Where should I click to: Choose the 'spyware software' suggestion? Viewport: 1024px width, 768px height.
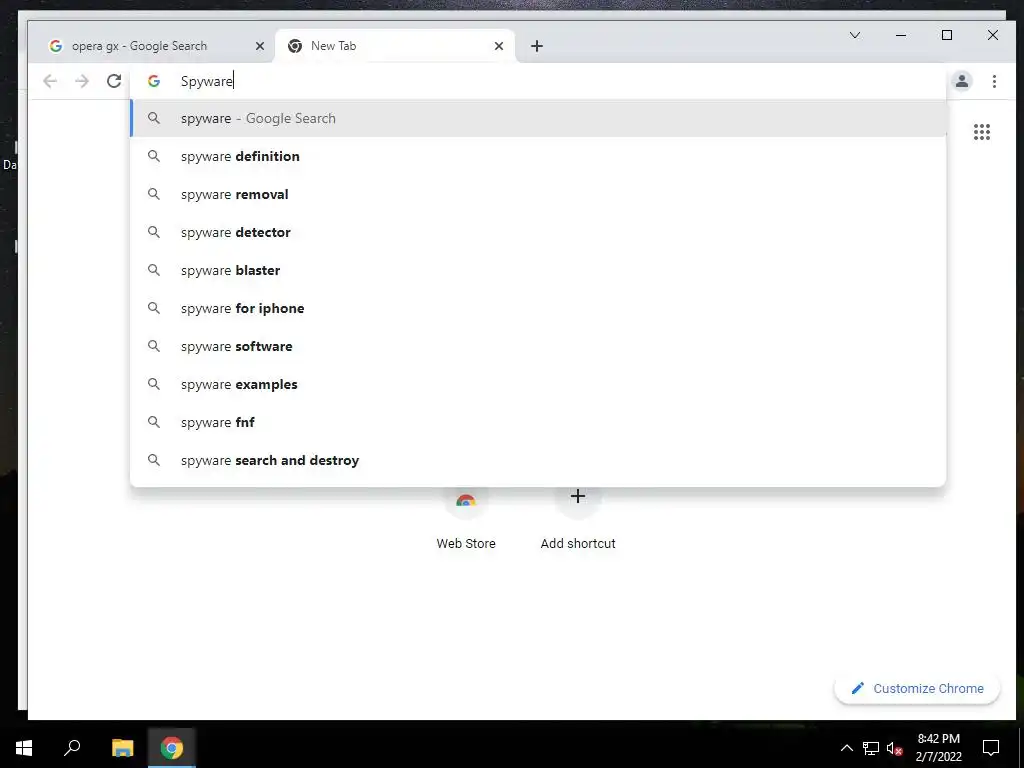538,346
